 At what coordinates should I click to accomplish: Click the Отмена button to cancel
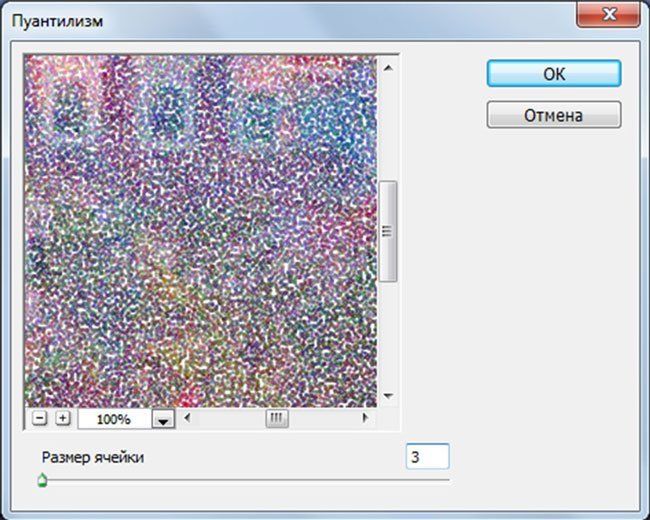[554, 114]
